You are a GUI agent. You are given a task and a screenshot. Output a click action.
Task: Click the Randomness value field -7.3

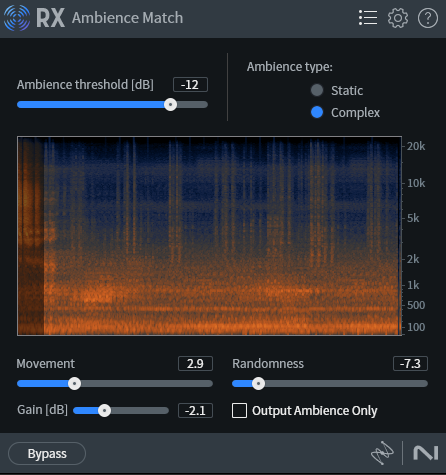[x=410, y=363]
